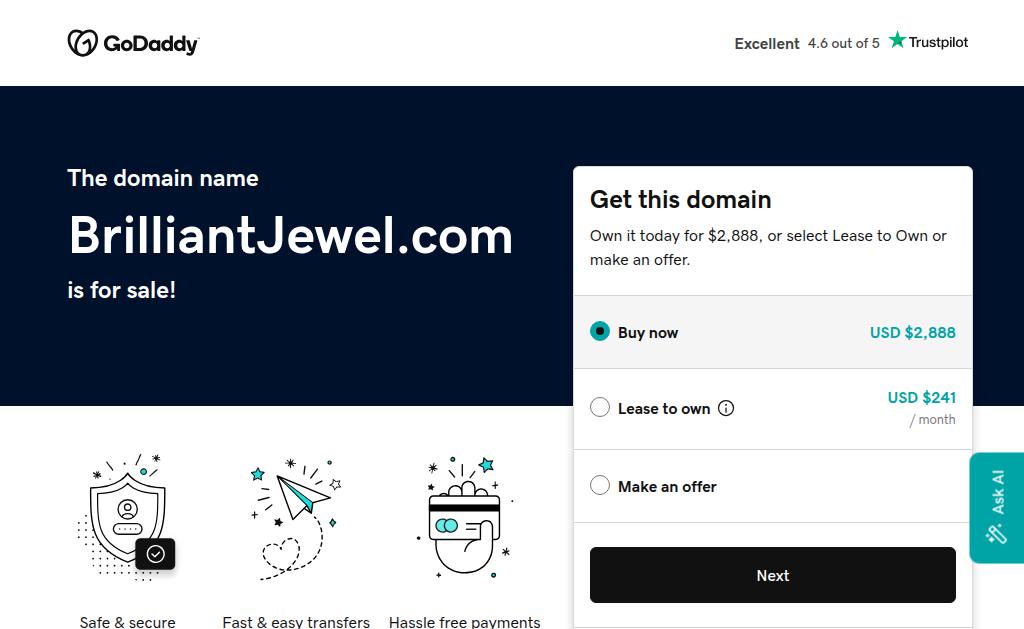Click the BrilliantJewel.com domain title
1024x629 pixels.
pyautogui.click(x=290, y=235)
